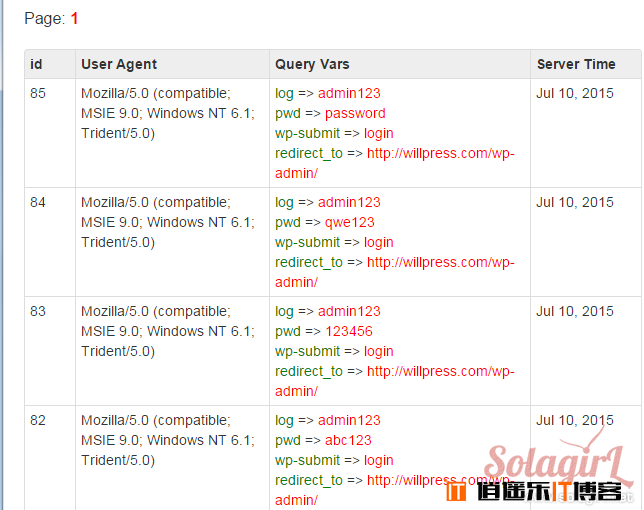The width and height of the screenshot is (644, 510).
Task: Click the password value in row 85
Action: 355,113
